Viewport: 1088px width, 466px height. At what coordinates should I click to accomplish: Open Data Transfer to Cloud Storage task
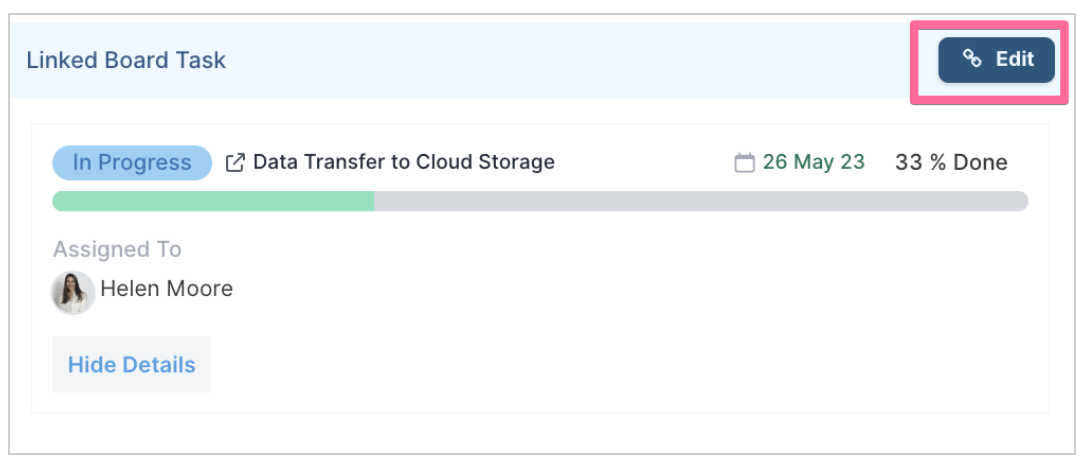tap(403, 162)
